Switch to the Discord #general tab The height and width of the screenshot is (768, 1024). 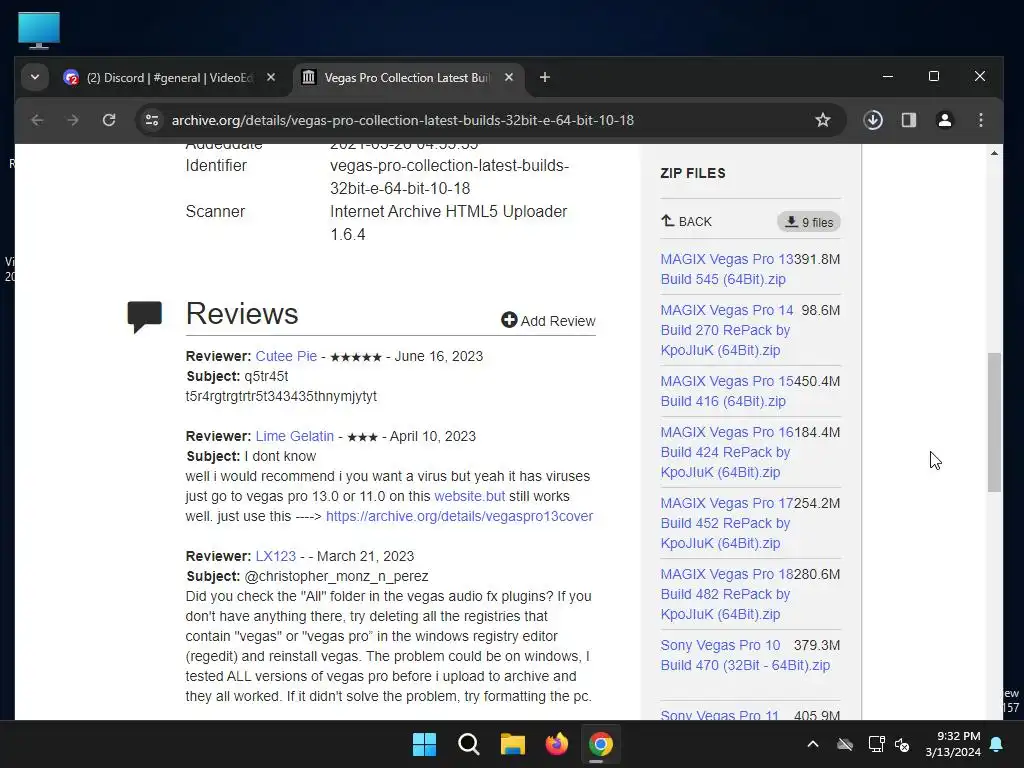click(168, 78)
